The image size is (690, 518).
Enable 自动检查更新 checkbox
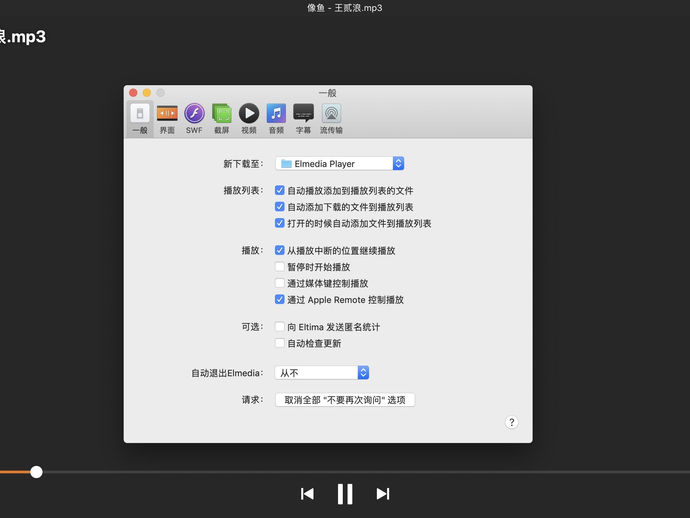tap(279, 343)
